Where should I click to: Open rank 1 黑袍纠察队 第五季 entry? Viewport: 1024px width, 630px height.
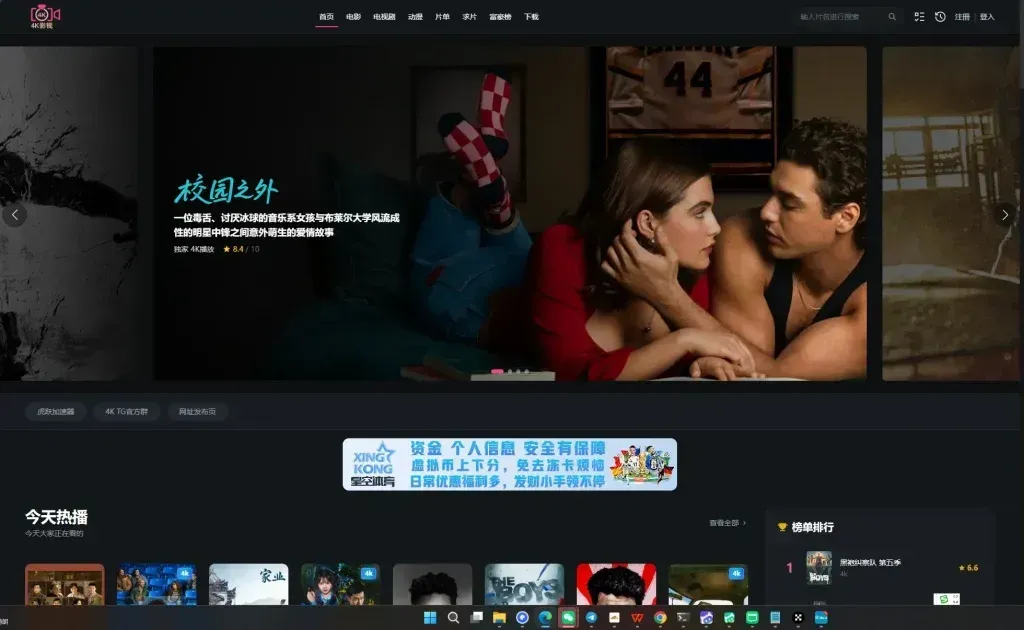(x=882, y=567)
